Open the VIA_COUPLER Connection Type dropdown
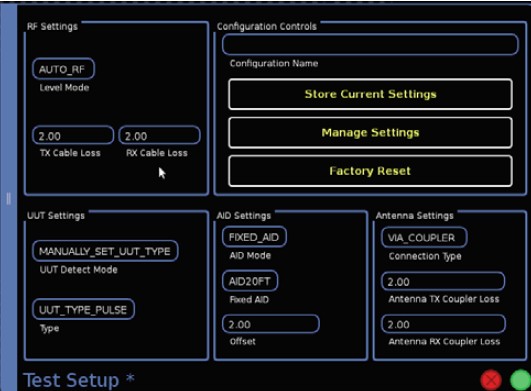The width and height of the screenshot is (531, 391). tap(424, 238)
